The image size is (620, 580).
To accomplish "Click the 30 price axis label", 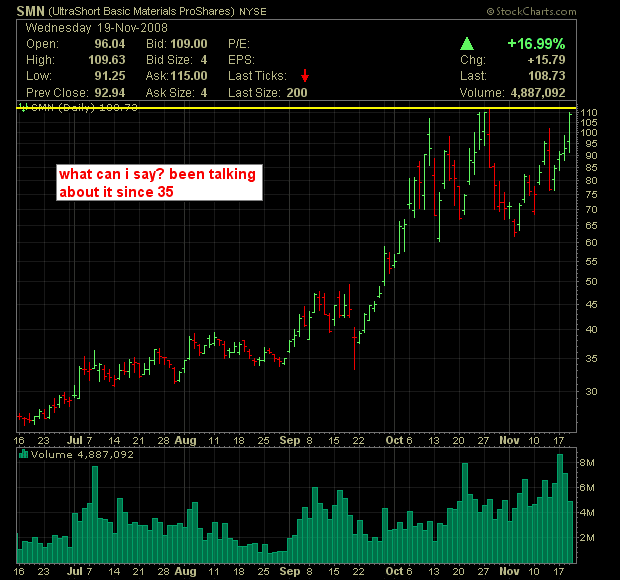I will coord(592,391).
